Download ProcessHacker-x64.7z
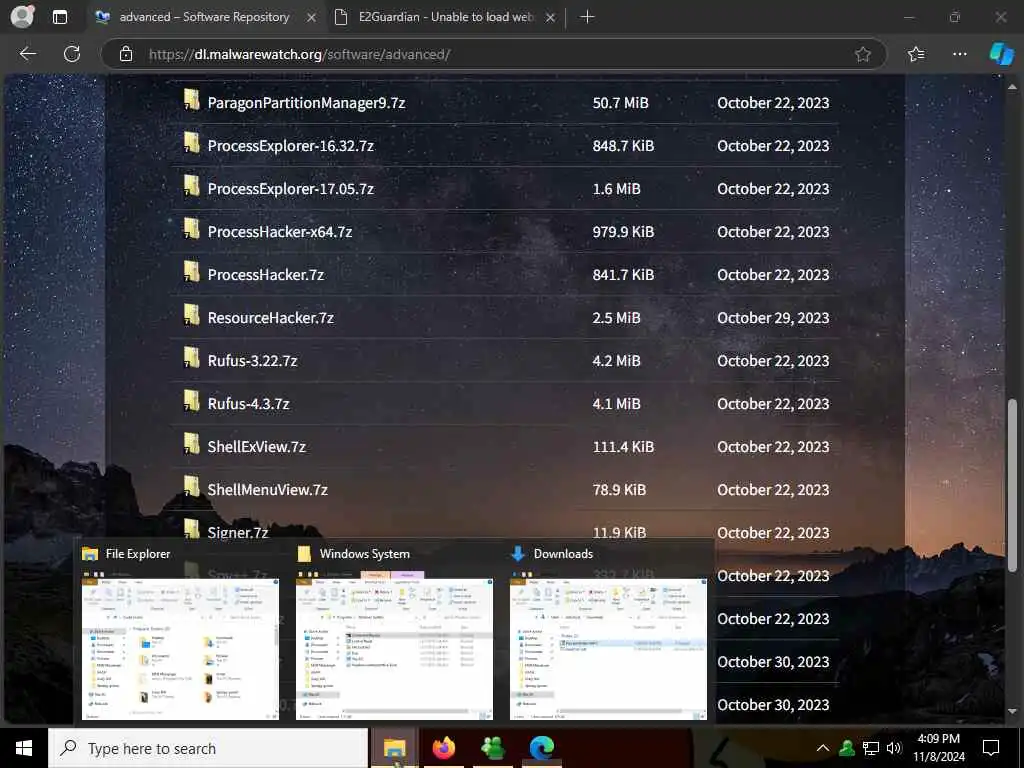Image resolution: width=1024 pixels, height=768 pixels. tap(280, 232)
